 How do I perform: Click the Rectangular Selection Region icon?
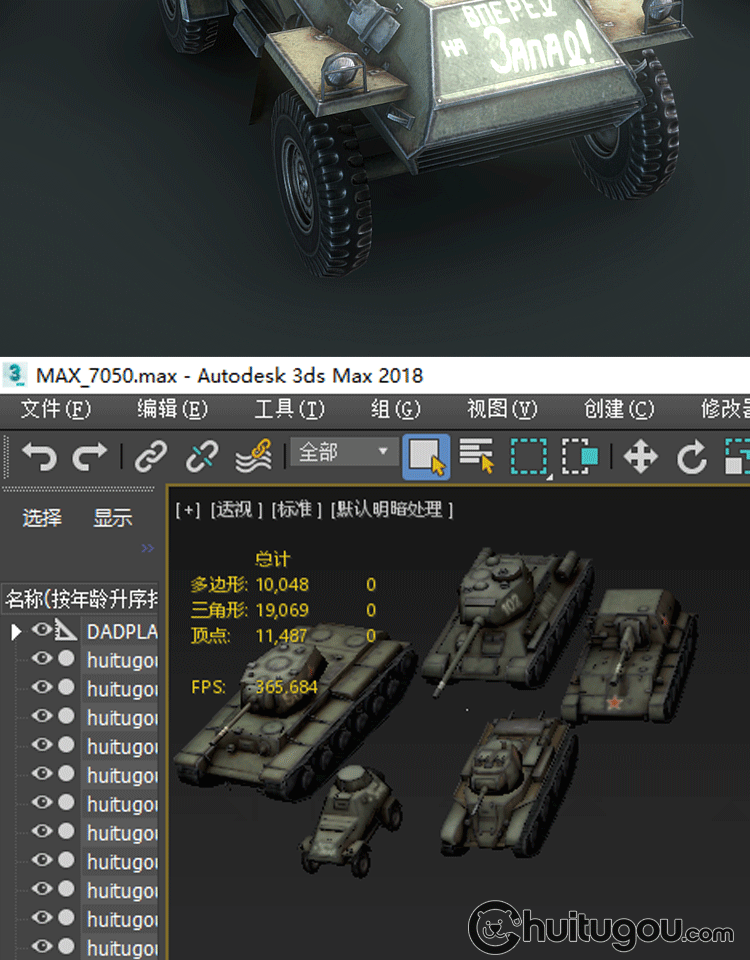[x=529, y=458]
